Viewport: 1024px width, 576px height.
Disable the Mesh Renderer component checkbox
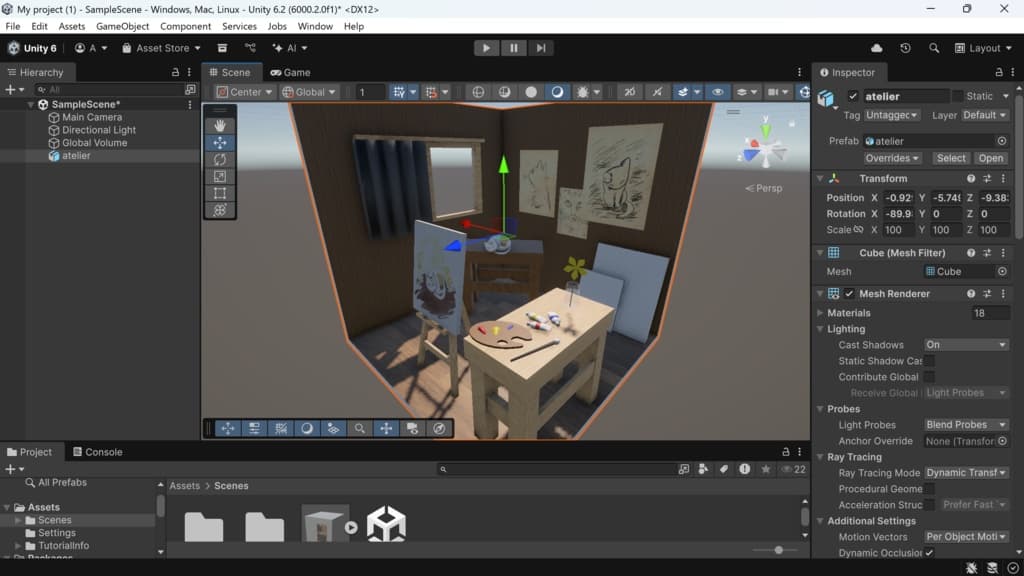pyautogui.click(x=849, y=294)
